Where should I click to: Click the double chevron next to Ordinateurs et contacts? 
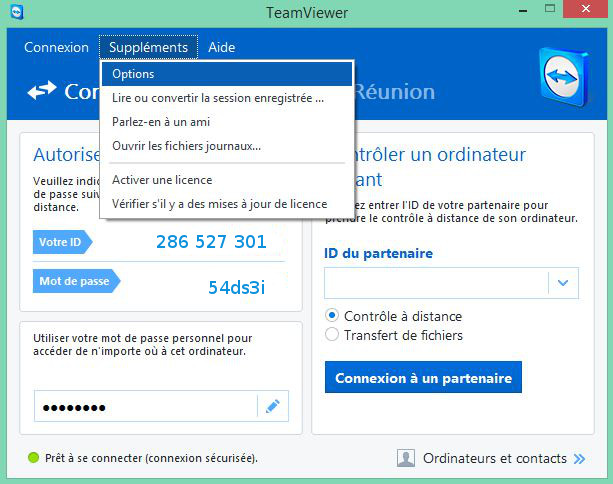coord(579,459)
